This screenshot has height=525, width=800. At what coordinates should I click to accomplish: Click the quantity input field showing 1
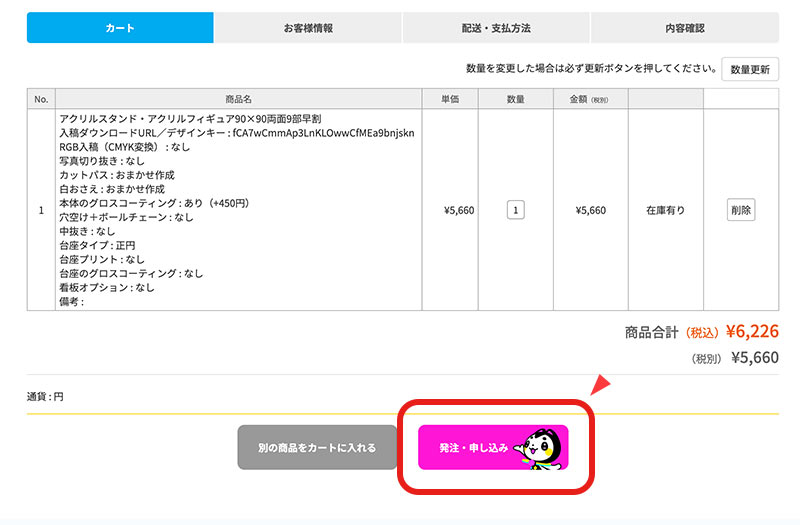[515, 210]
